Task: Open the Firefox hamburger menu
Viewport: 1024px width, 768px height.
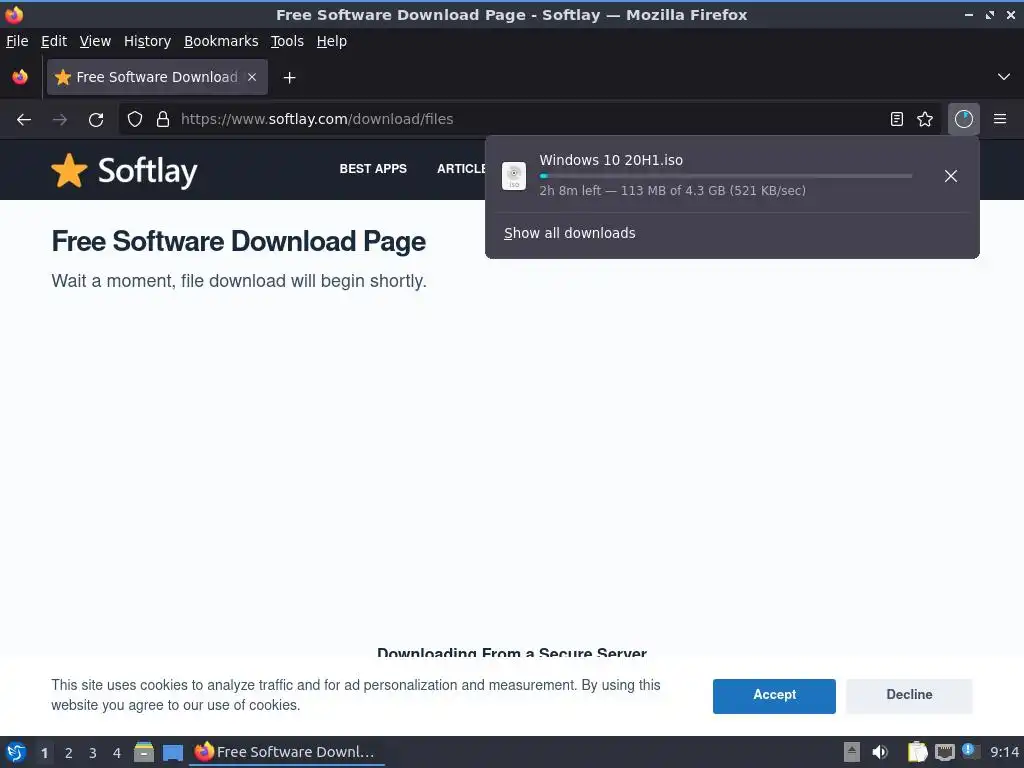Action: 1000,119
